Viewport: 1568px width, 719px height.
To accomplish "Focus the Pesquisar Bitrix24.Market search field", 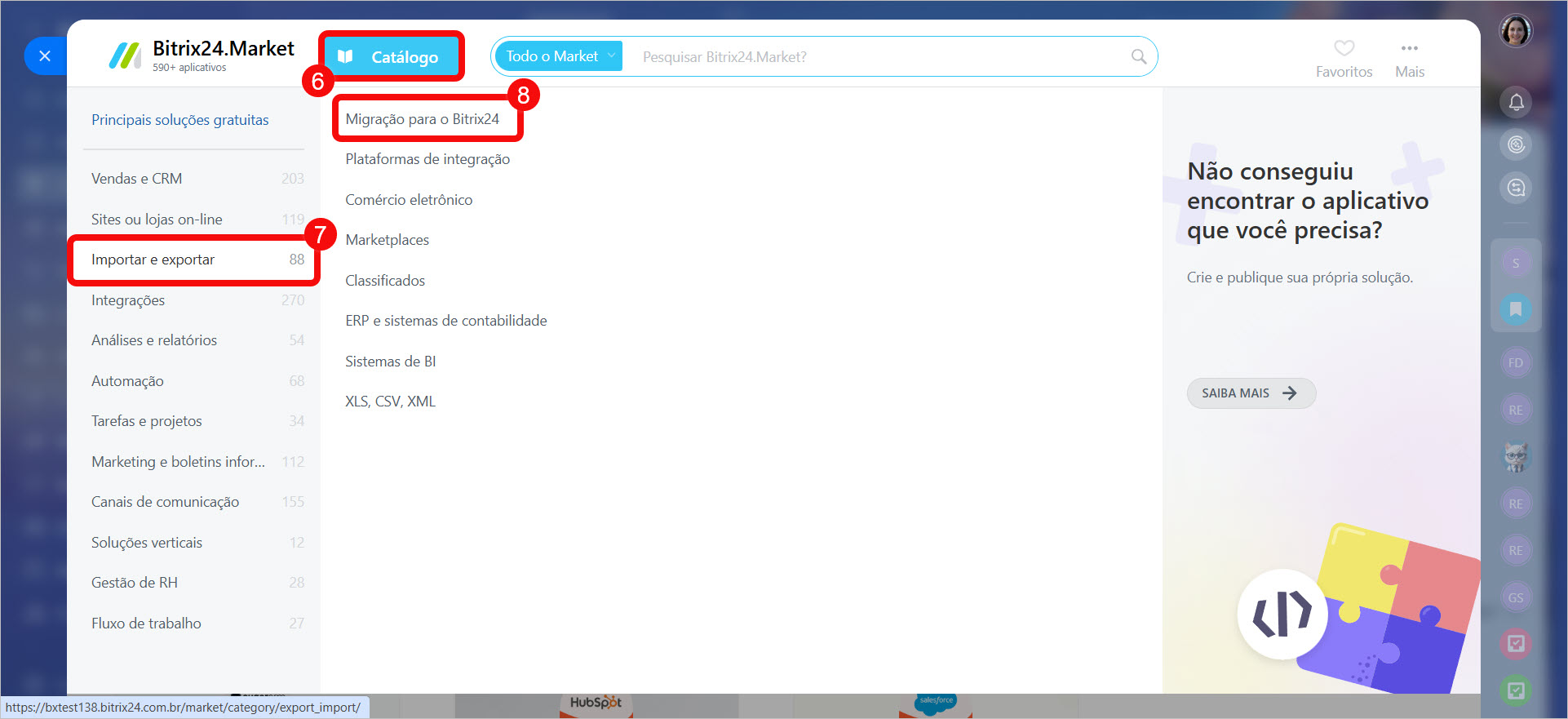I will point(877,56).
